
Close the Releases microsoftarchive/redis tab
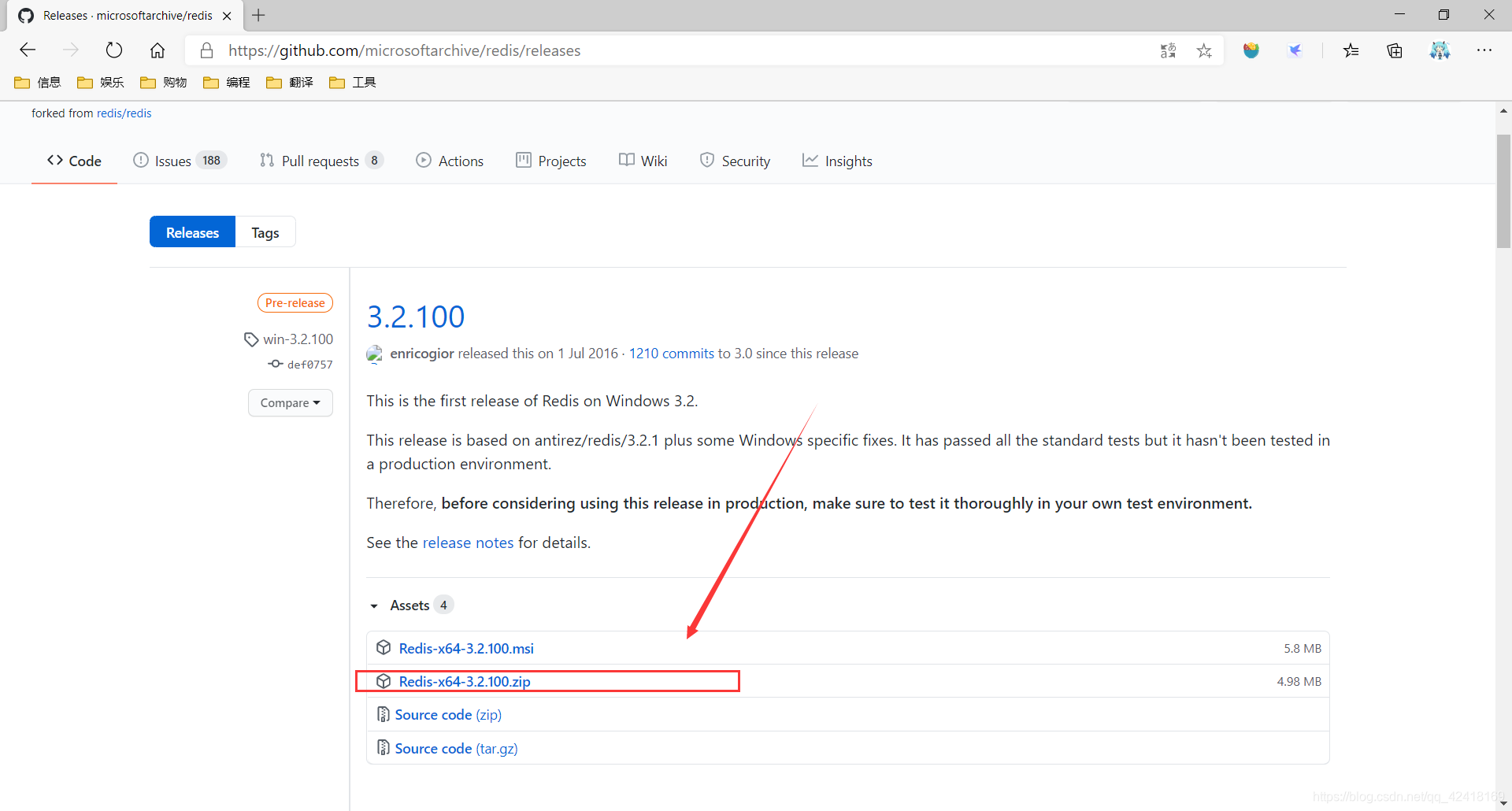click(x=227, y=16)
